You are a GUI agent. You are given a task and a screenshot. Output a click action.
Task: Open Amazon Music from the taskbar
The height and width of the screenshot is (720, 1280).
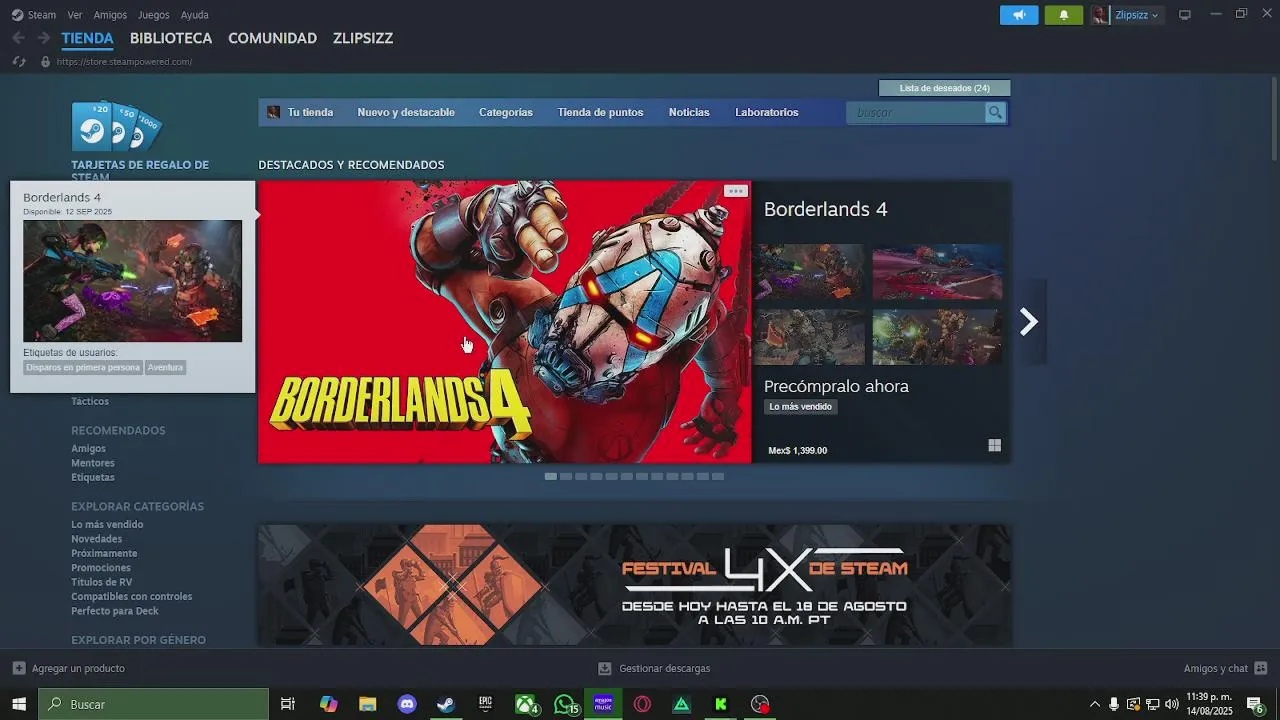tap(603, 704)
